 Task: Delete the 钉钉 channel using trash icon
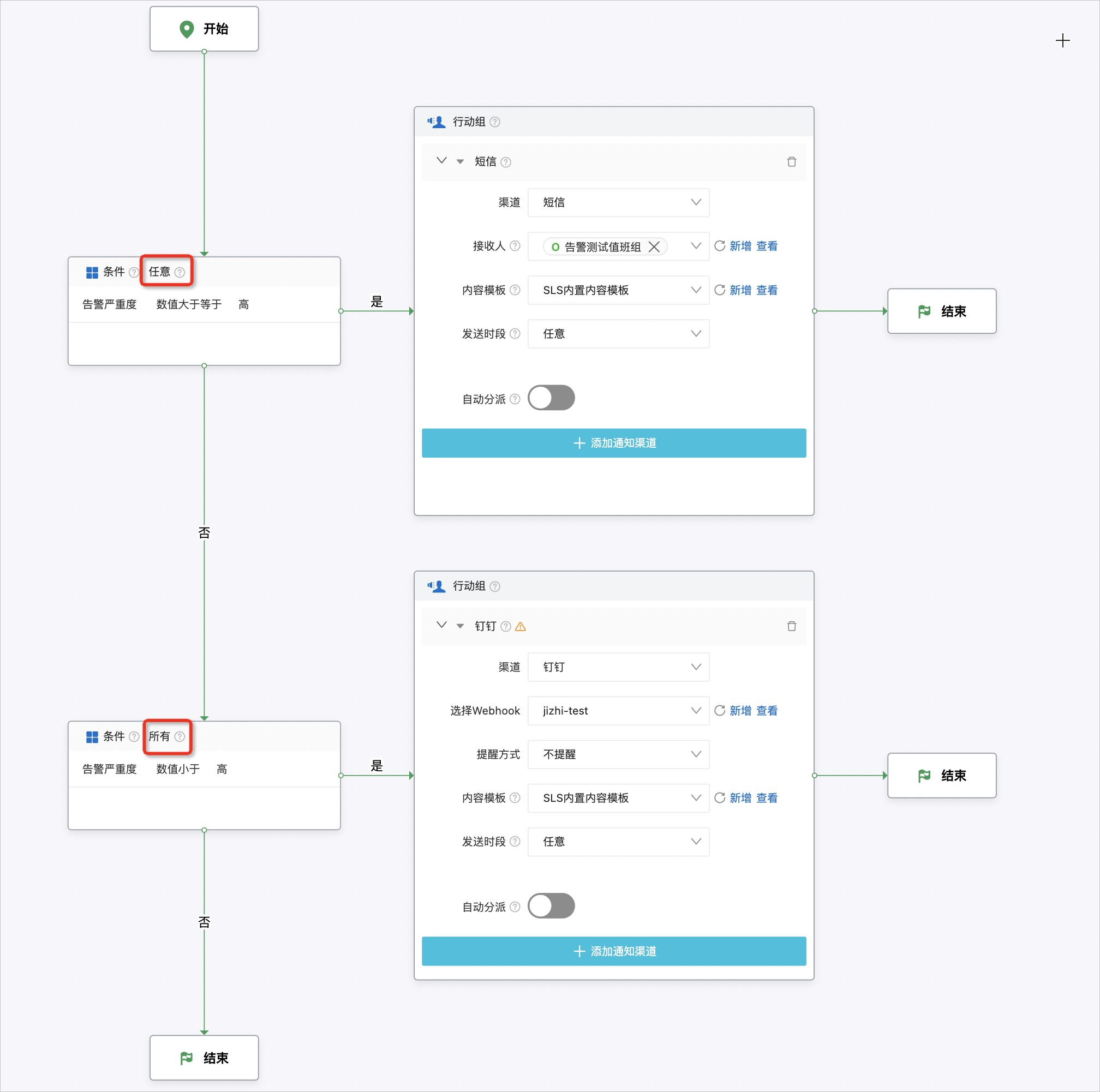pyautogui.click(x=791, y=627)
